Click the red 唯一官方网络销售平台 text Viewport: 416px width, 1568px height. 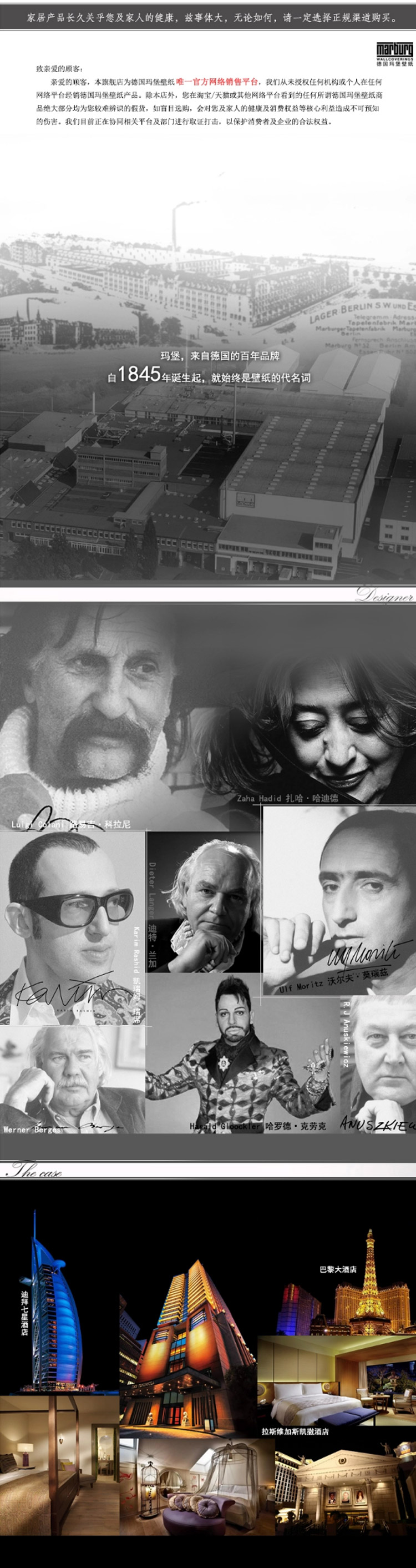coord(217,82)
